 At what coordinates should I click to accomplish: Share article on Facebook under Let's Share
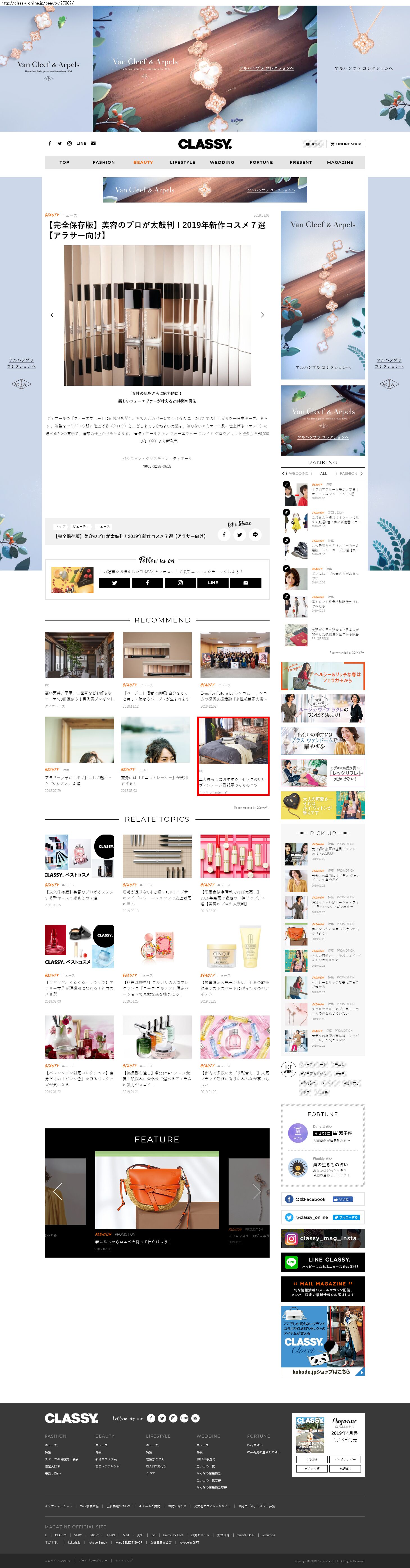pos(224,535)
